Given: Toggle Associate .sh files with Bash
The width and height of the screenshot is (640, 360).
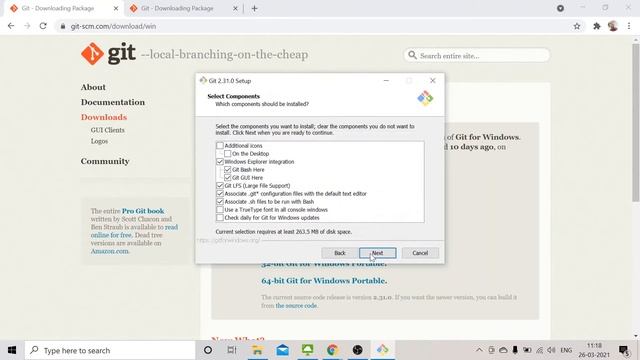Looking at the screenshot, I should [x=220, y=202].
